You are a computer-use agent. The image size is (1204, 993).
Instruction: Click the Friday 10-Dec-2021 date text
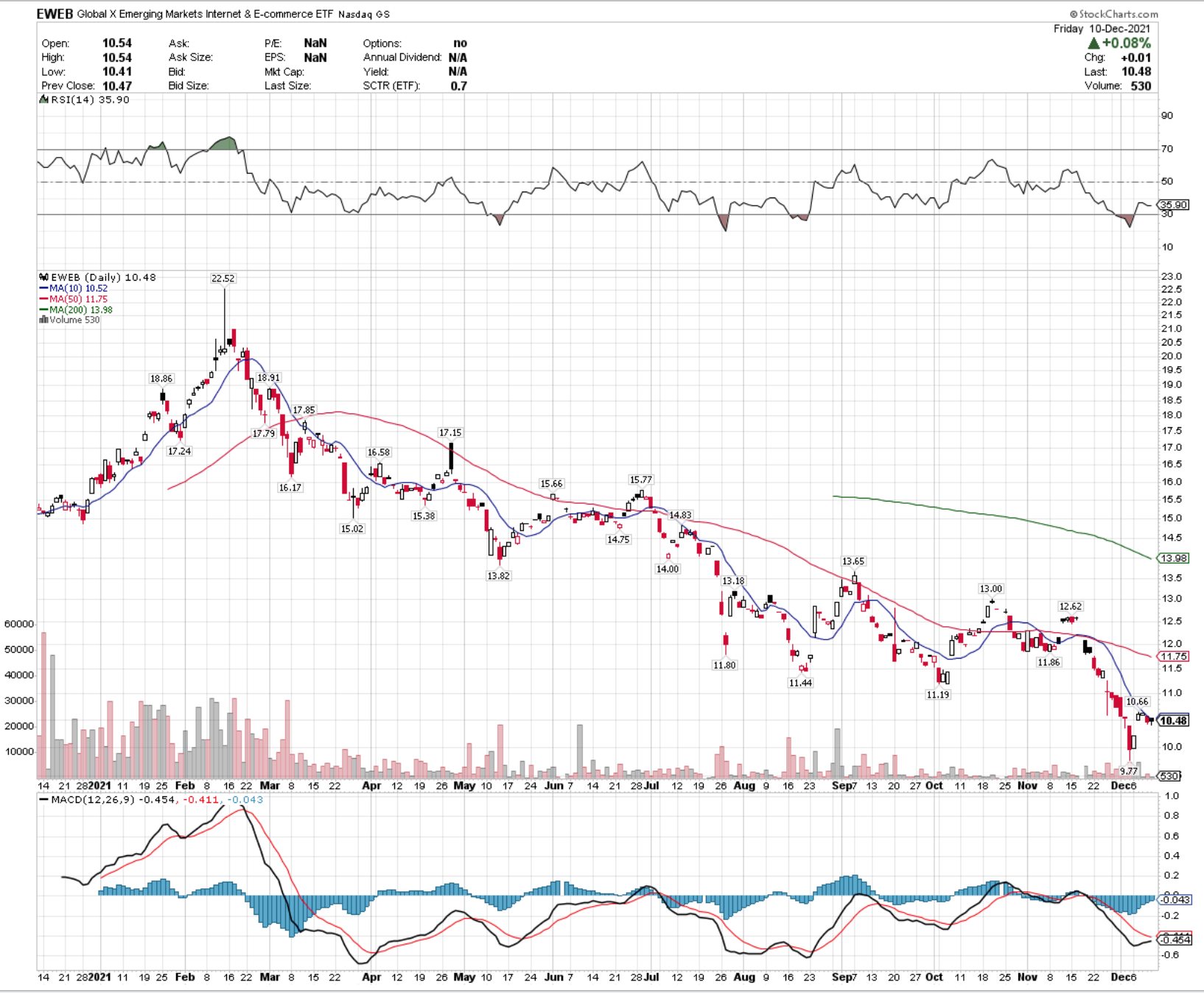(1102, 29)
